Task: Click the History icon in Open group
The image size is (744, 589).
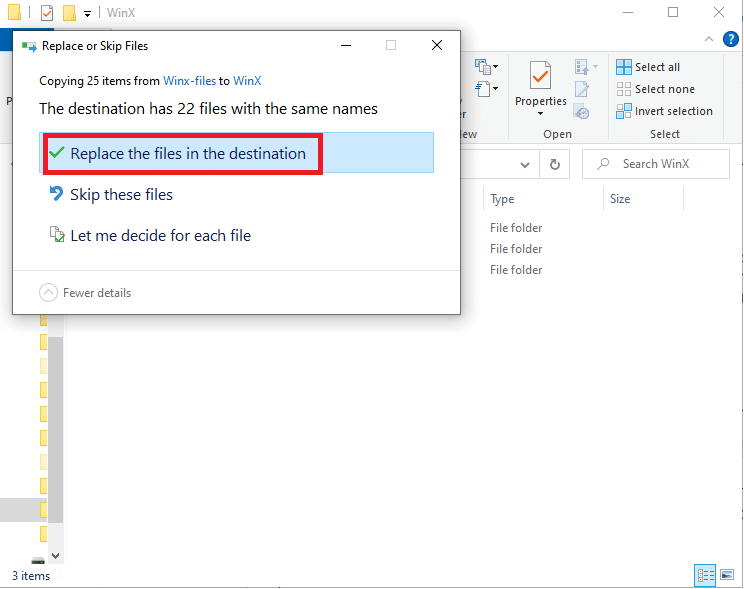Action: tap(582, 112)
